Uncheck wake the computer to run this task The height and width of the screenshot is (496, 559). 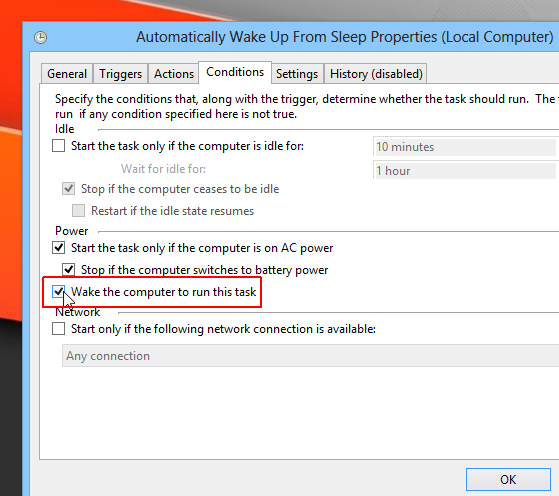[x=58, y=292]
